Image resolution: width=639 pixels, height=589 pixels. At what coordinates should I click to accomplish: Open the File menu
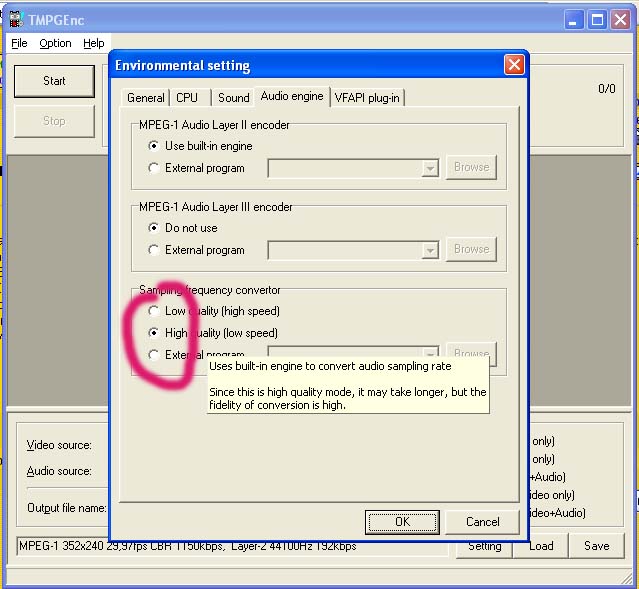point(19,43)
